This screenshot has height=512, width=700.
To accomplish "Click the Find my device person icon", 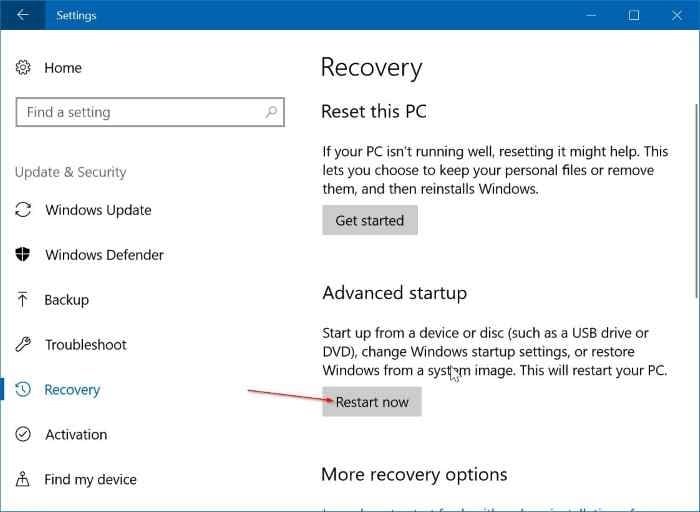I will click(x=23, y=479).
